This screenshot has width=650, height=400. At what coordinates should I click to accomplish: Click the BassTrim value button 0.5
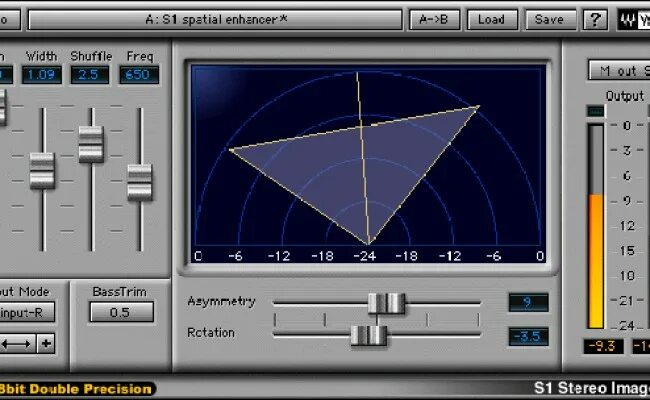(121, 312)
